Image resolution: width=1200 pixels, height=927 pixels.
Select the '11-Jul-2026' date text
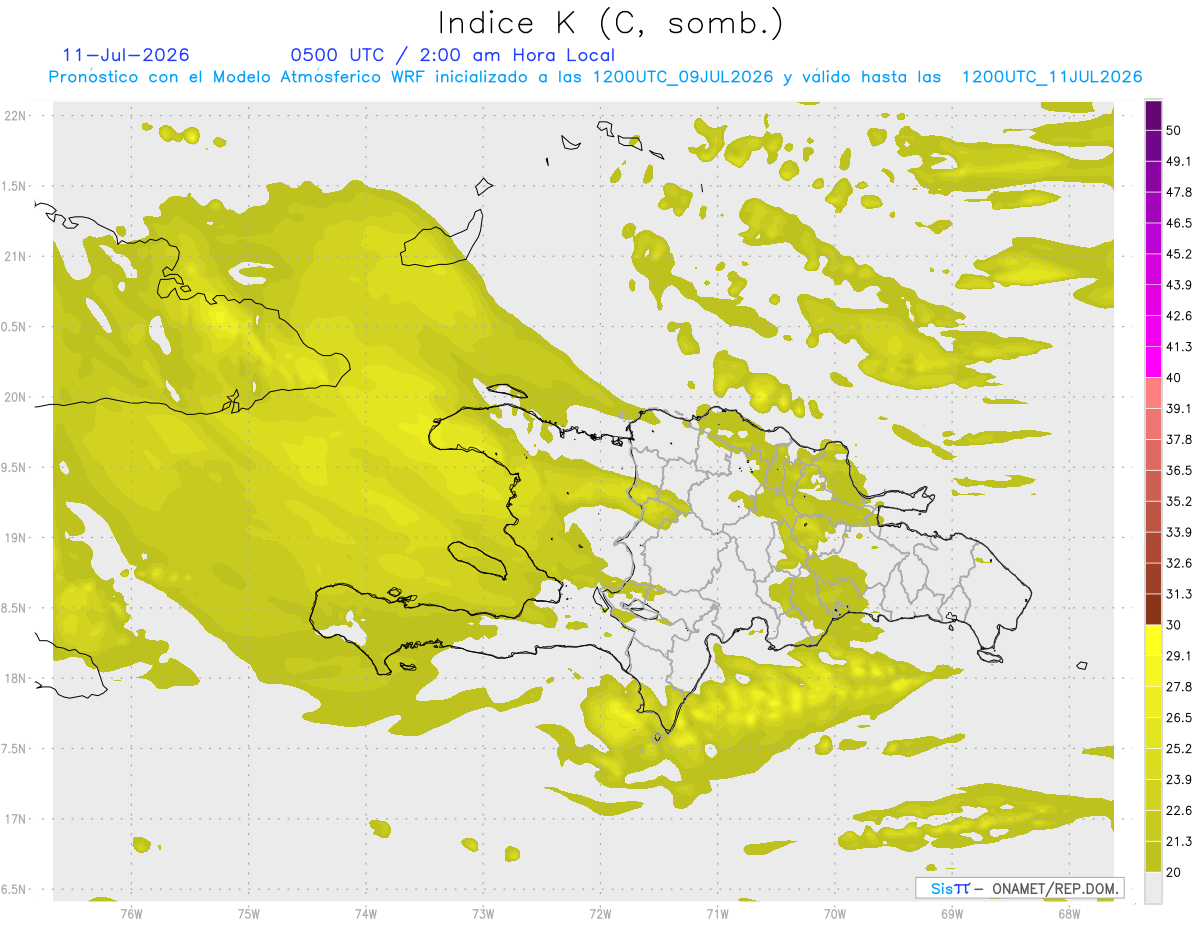point(126,55)
